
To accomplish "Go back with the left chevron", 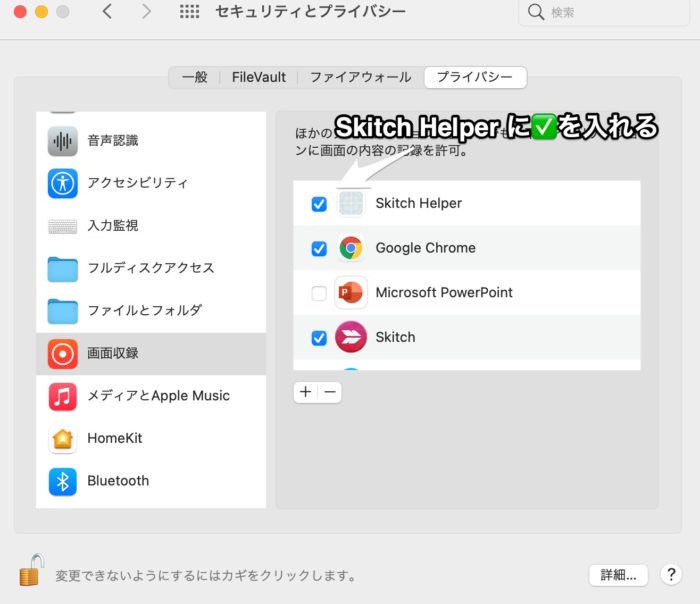I will click(107, 11).
